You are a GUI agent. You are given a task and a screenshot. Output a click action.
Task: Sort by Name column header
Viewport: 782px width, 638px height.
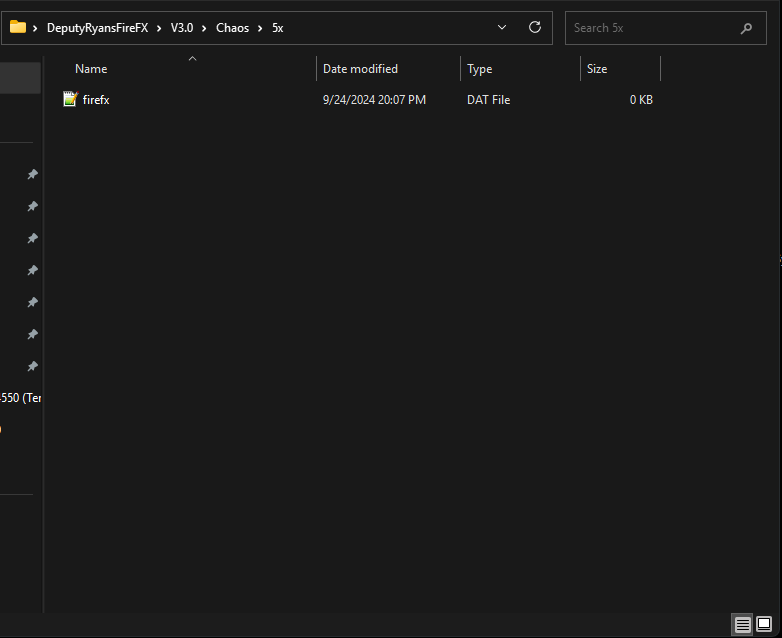tap(91, 69)
